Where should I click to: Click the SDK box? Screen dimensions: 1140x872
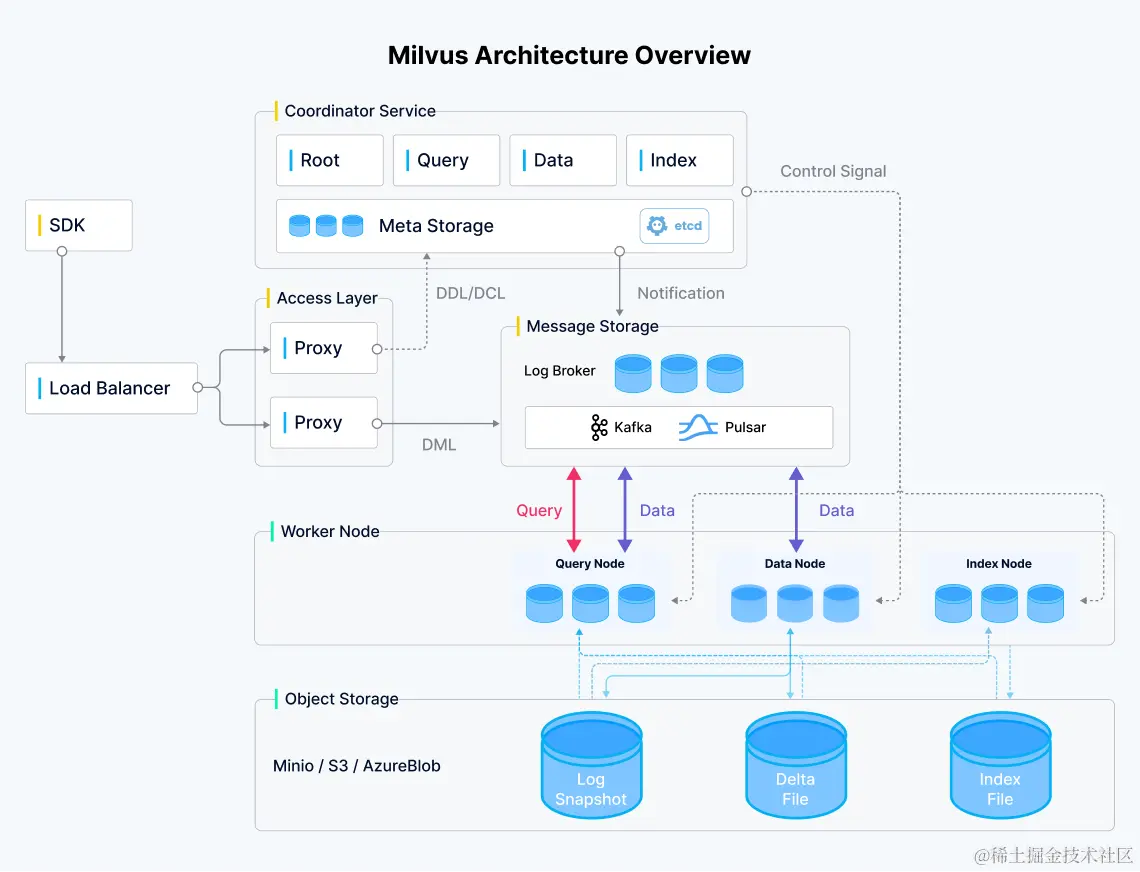(79, 225)
